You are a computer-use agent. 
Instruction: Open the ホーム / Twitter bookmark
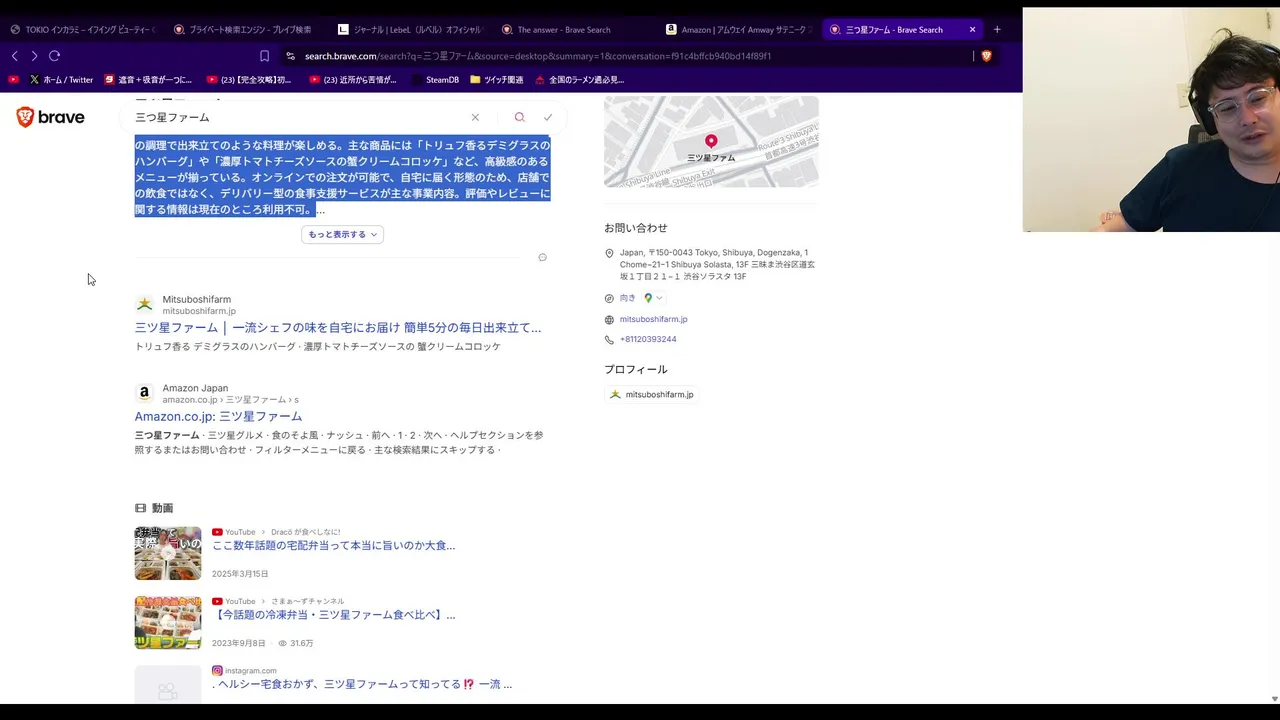click(61, 79)
